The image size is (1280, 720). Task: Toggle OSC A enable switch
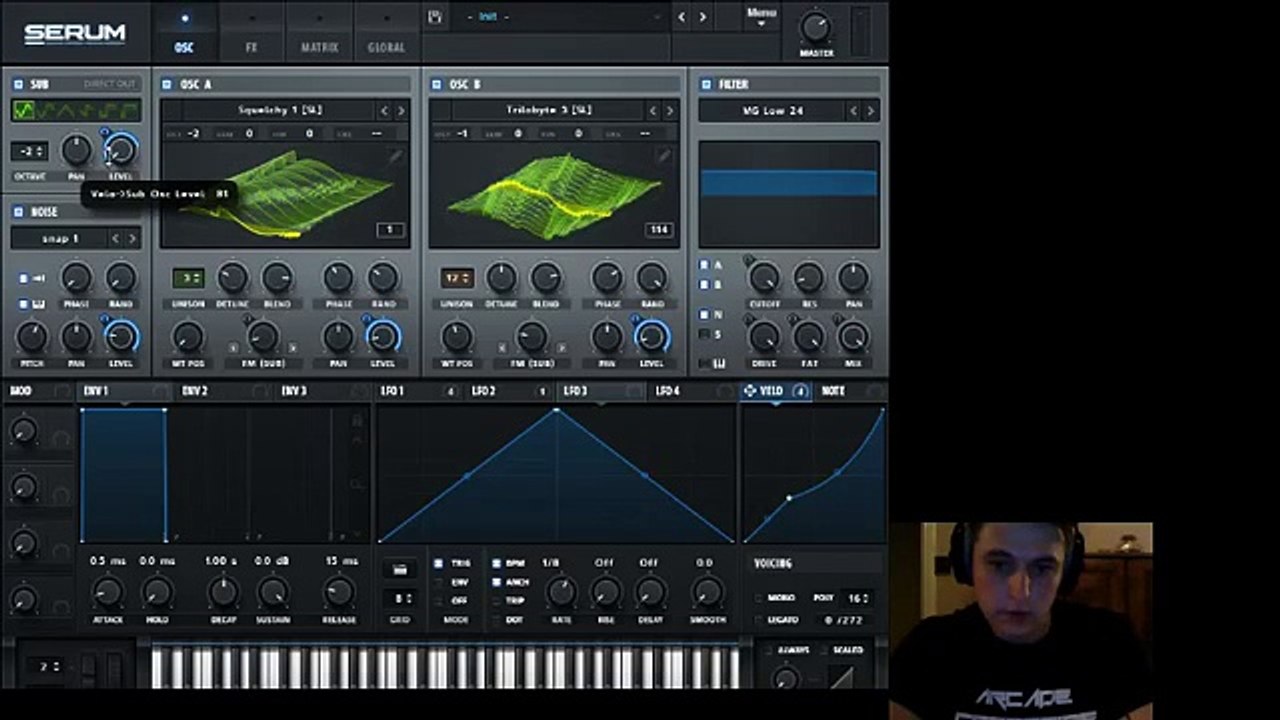coord(167,84)
